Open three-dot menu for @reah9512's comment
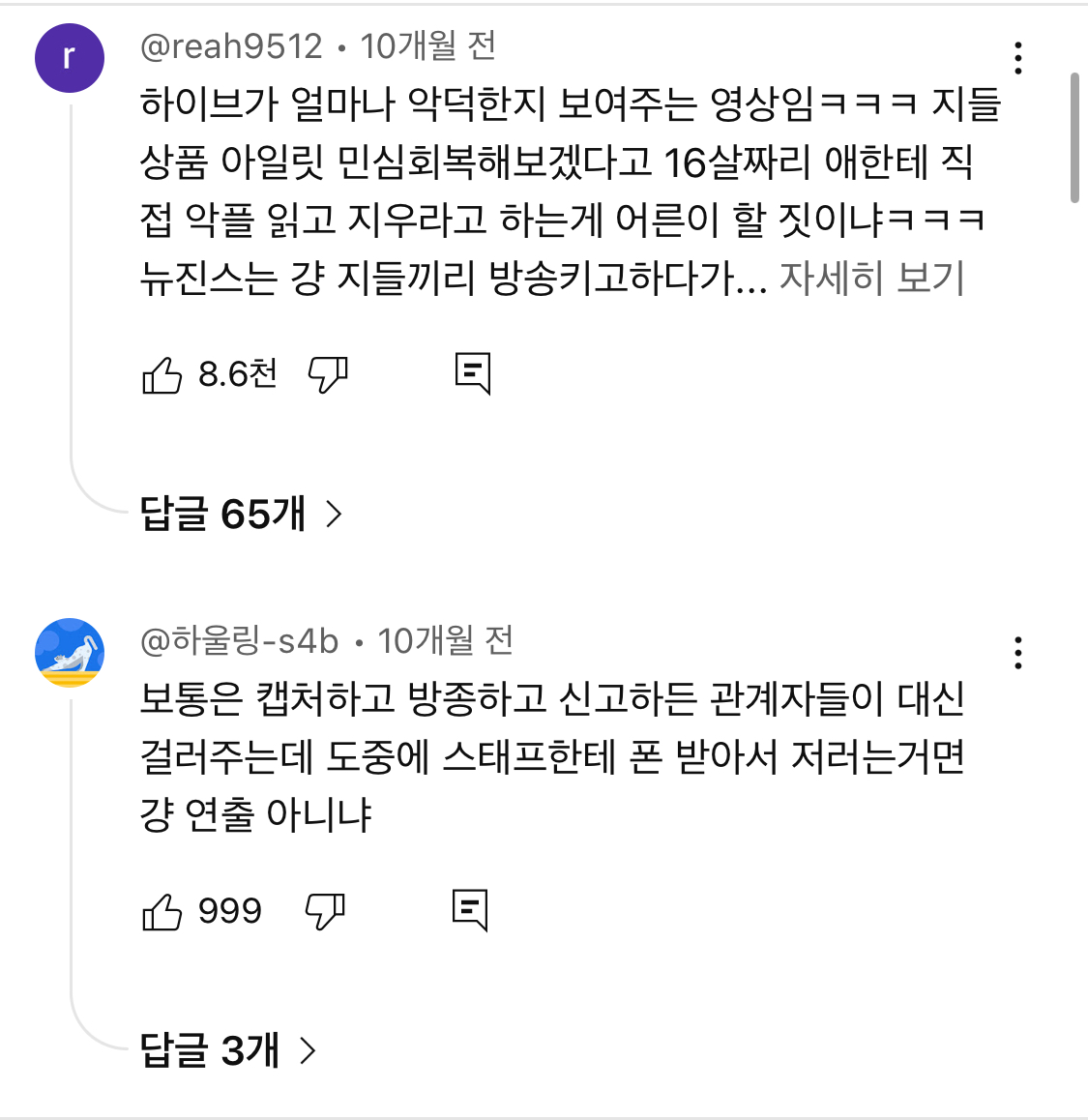 pyautogui.click(x=1017, y=59)
